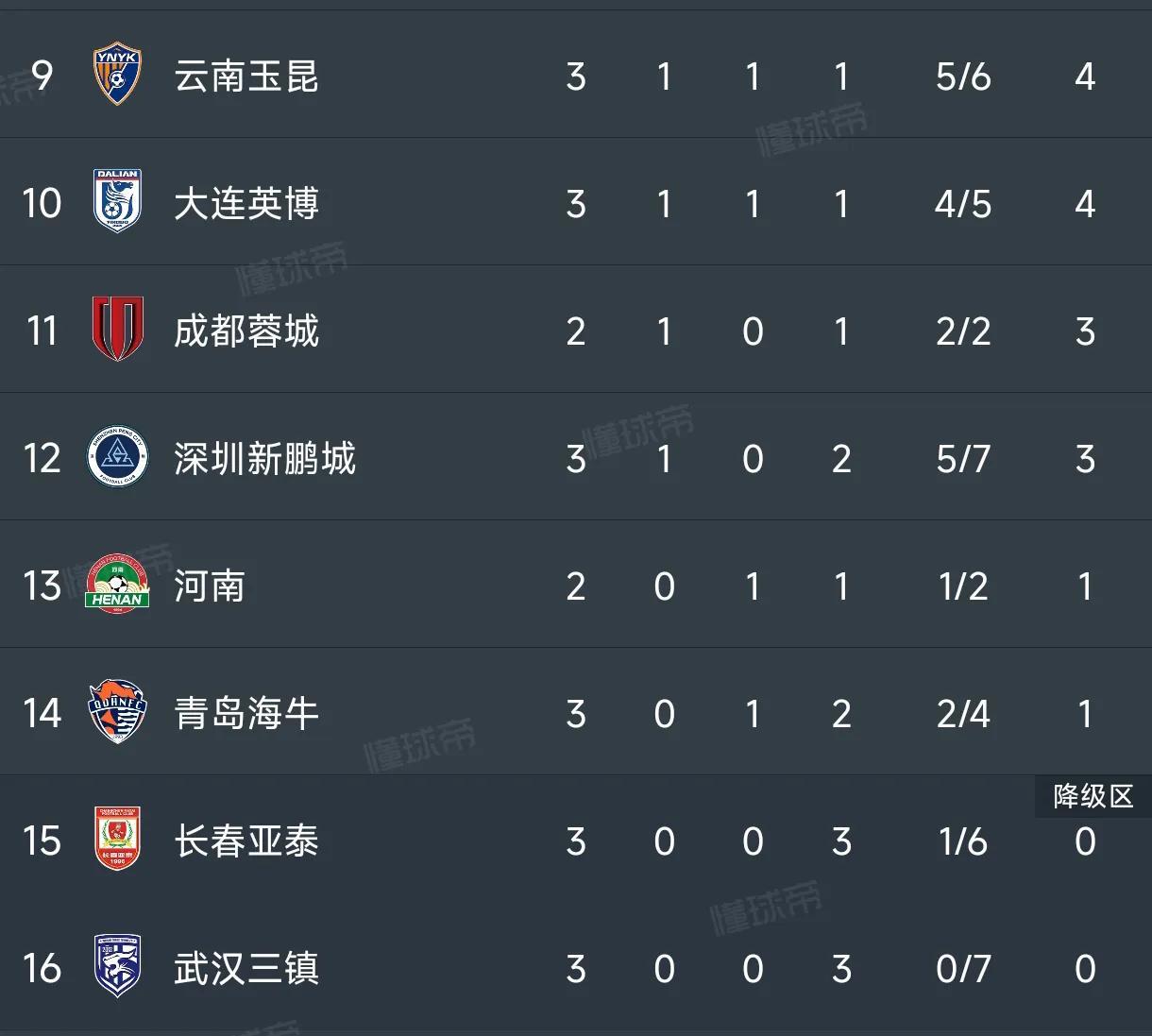Image resolution: width=1152 pixels, height=1036 pixels.
Task: Select rank number 16 in the table
Action: tap(42, 969)
